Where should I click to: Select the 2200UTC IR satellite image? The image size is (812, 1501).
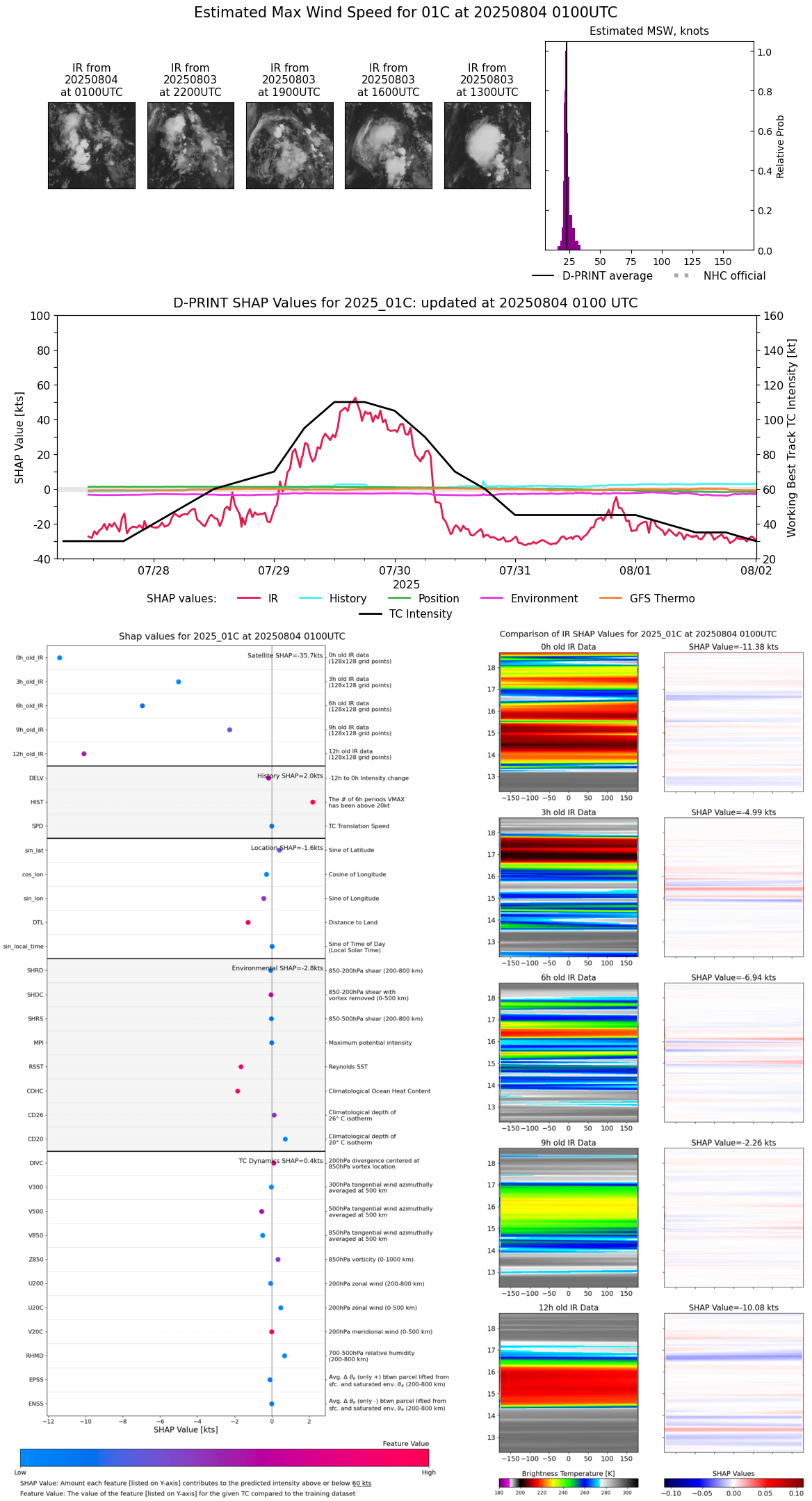click(x=190, y=145)
